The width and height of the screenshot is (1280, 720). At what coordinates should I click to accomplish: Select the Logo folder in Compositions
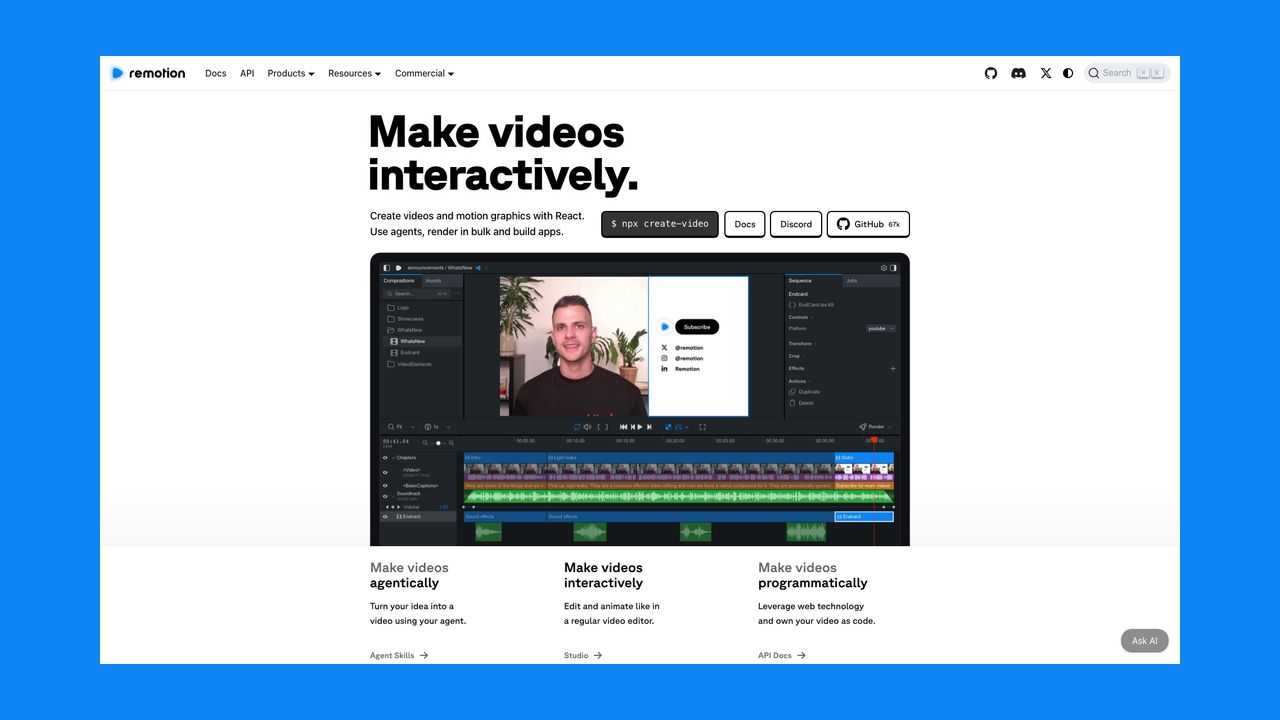coord(398,308)
